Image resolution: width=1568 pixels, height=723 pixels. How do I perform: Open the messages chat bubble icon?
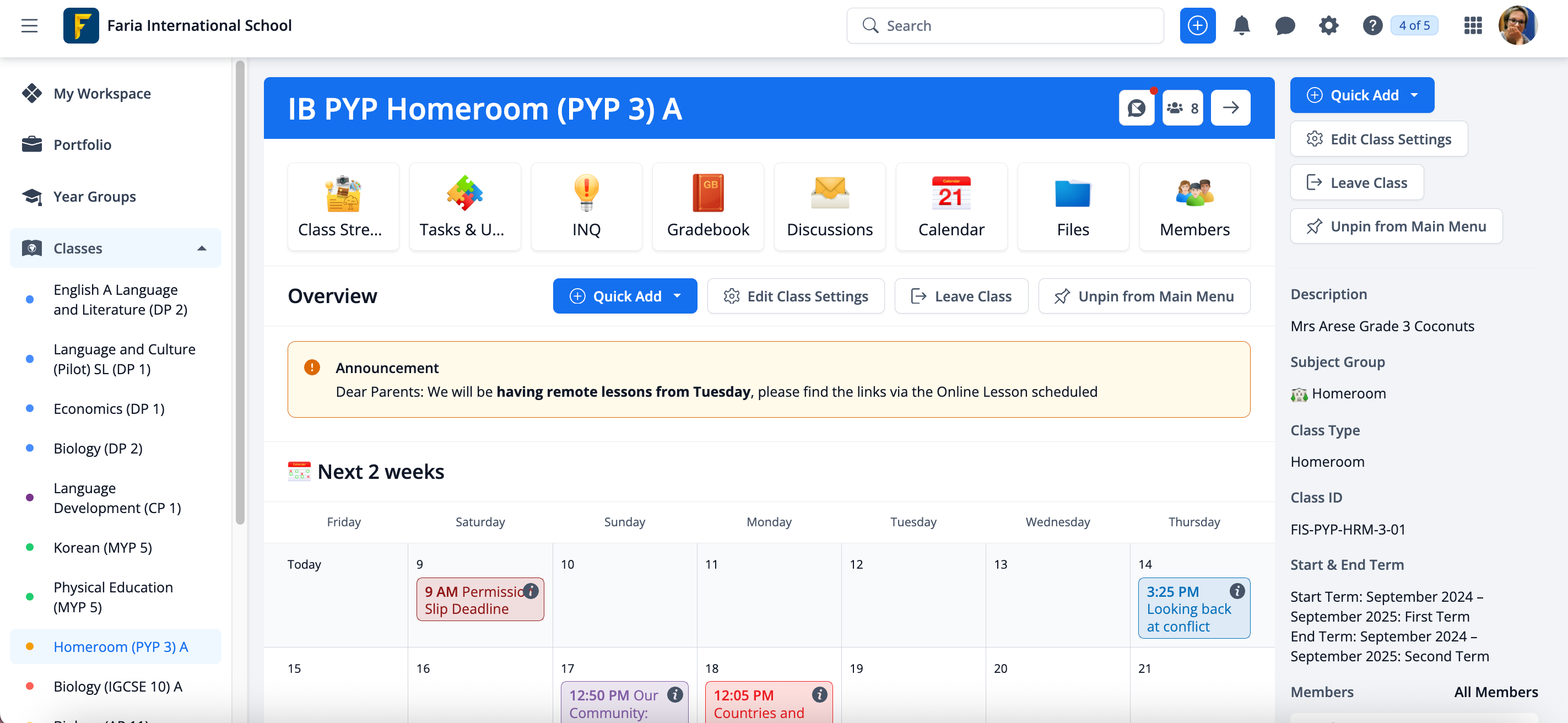coord(1284,25)
